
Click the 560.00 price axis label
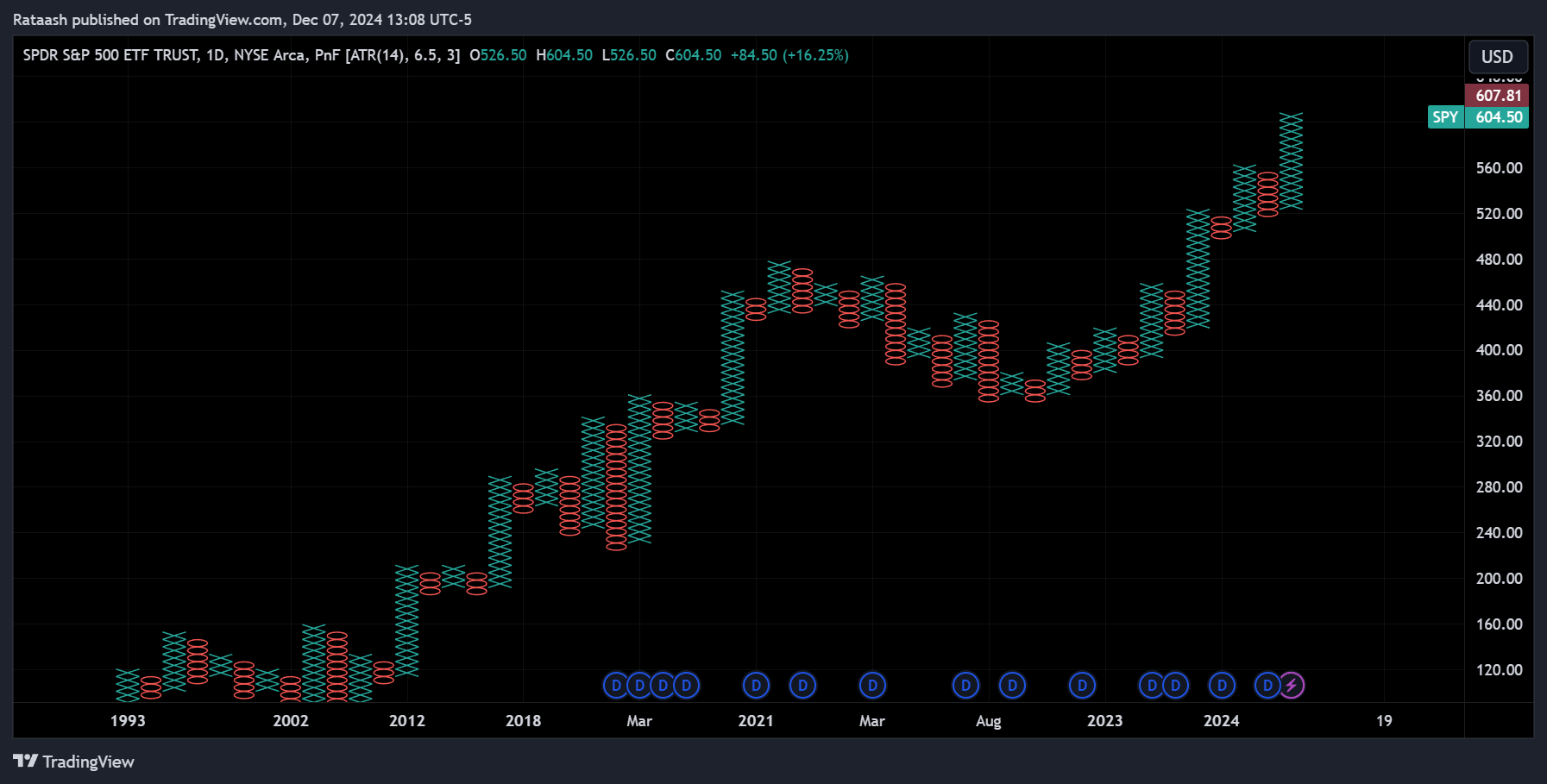[x=1499, y=168]
